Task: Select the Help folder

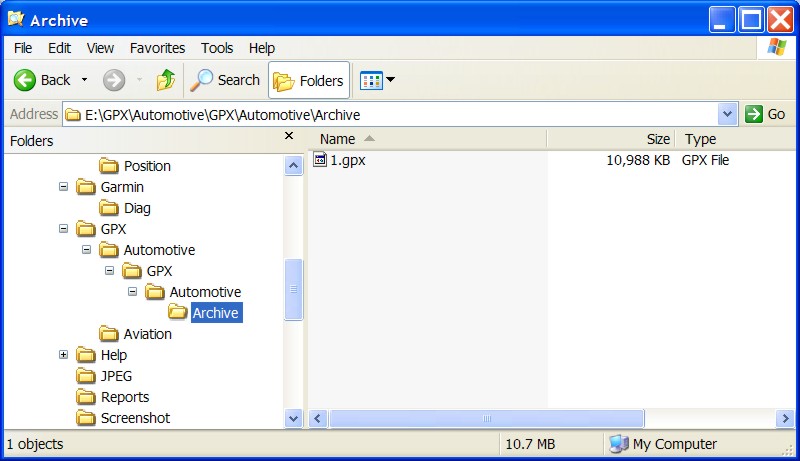Action: [x=114, y=355]
